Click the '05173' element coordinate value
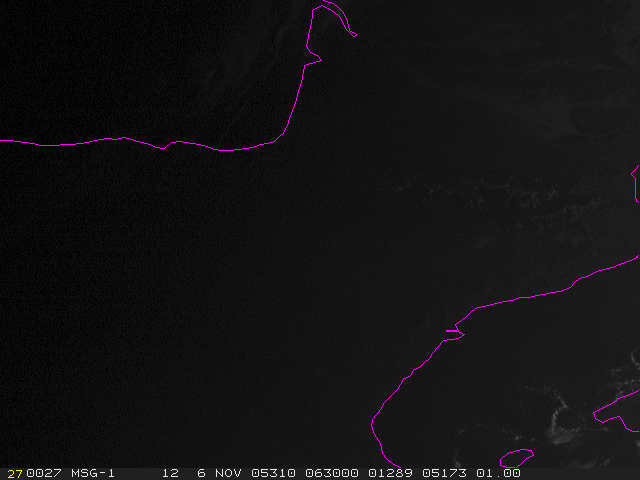This screenshot has height=480, width=640. [x=444, y=473]
